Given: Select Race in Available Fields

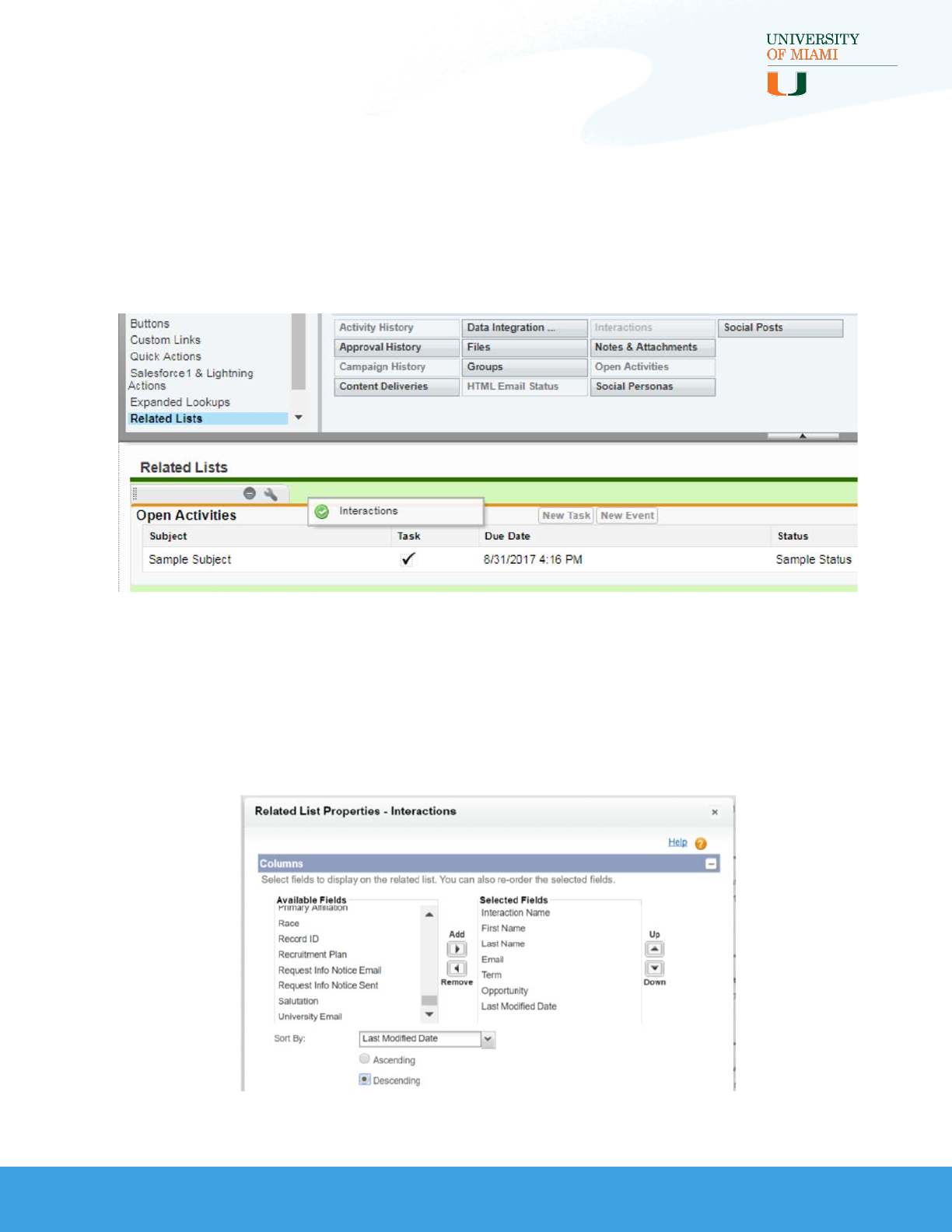Looking at the screenshot, I should [289, 923].
